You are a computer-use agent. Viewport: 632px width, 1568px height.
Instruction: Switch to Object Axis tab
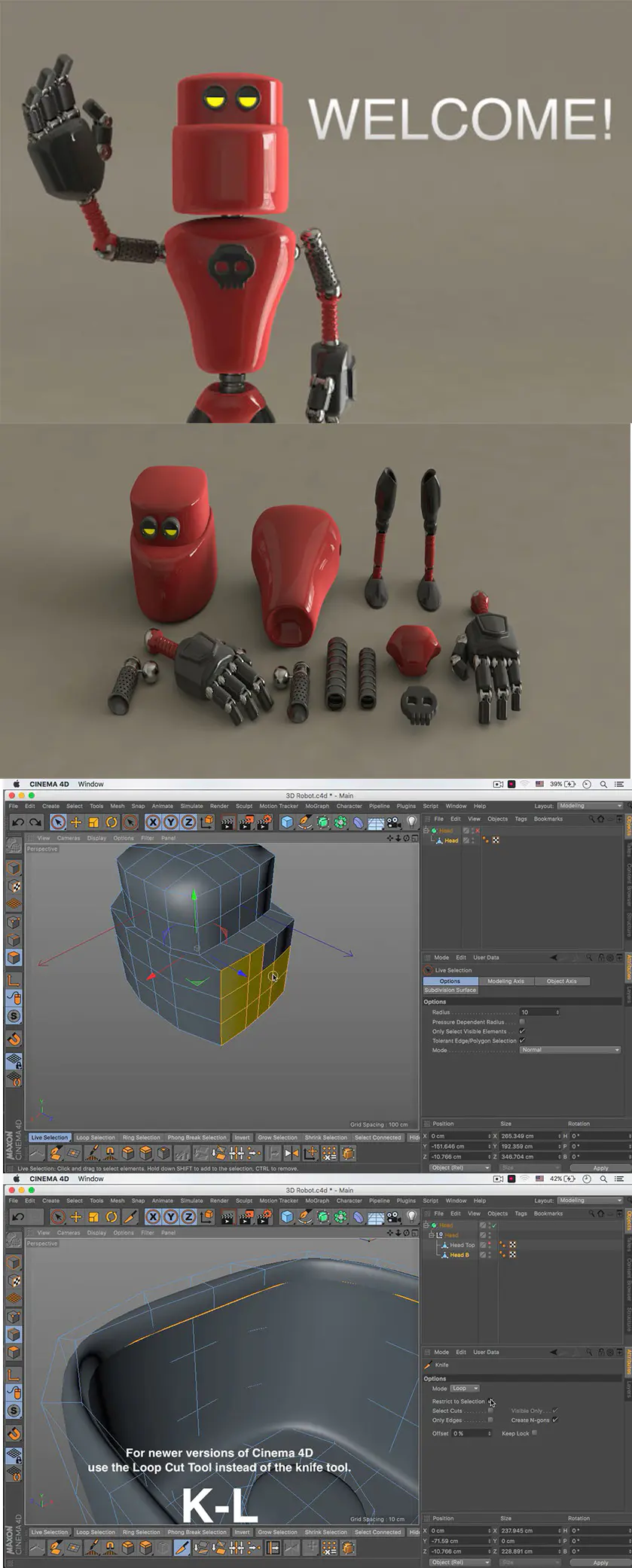pyautogui.click(x=562, y=981)
